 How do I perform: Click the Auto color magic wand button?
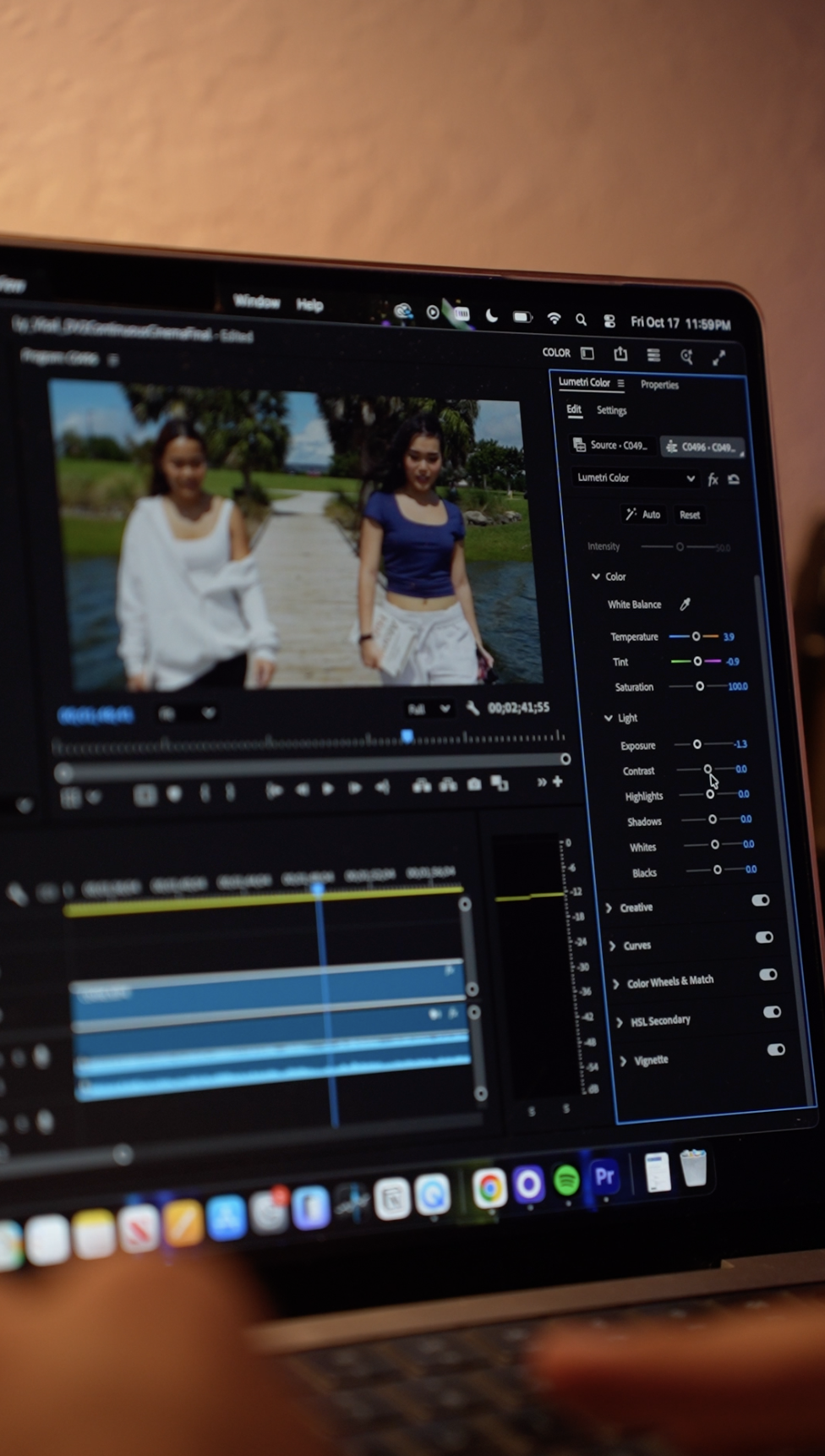click(x=643, y=514)
